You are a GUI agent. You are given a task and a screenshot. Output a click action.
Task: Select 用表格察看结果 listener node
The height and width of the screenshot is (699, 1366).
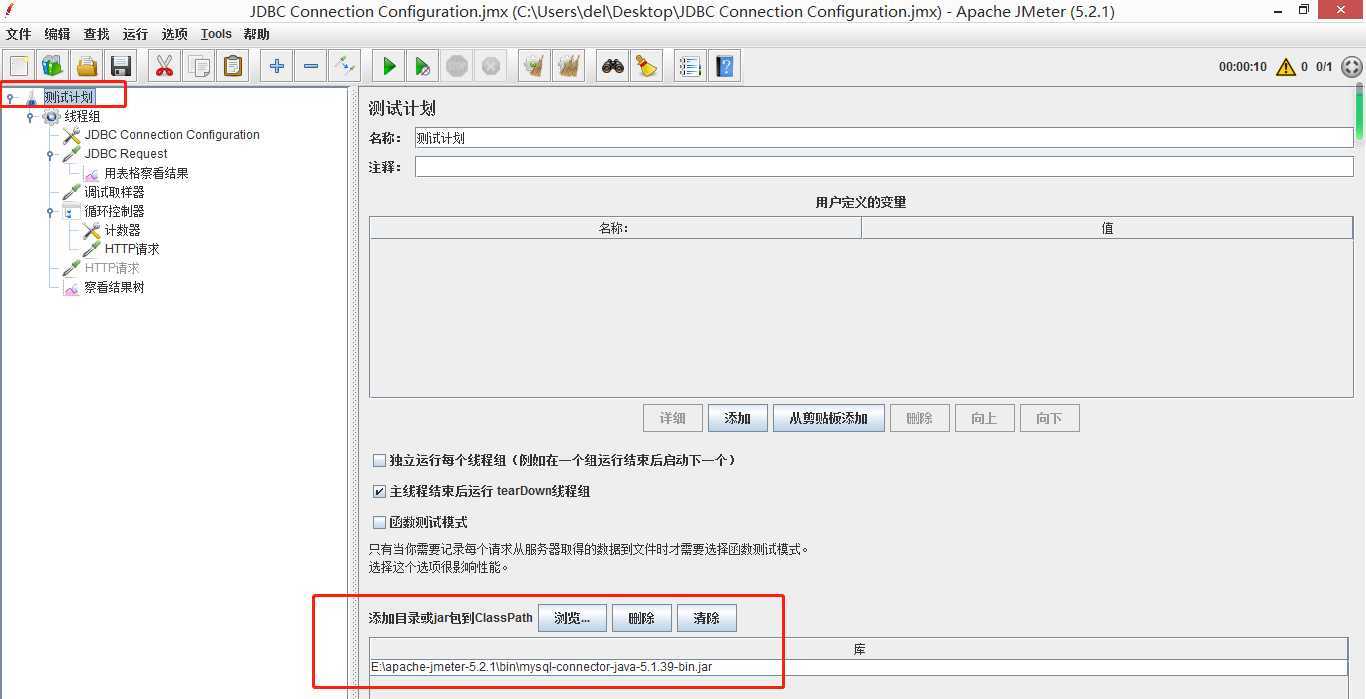(136, 173)
